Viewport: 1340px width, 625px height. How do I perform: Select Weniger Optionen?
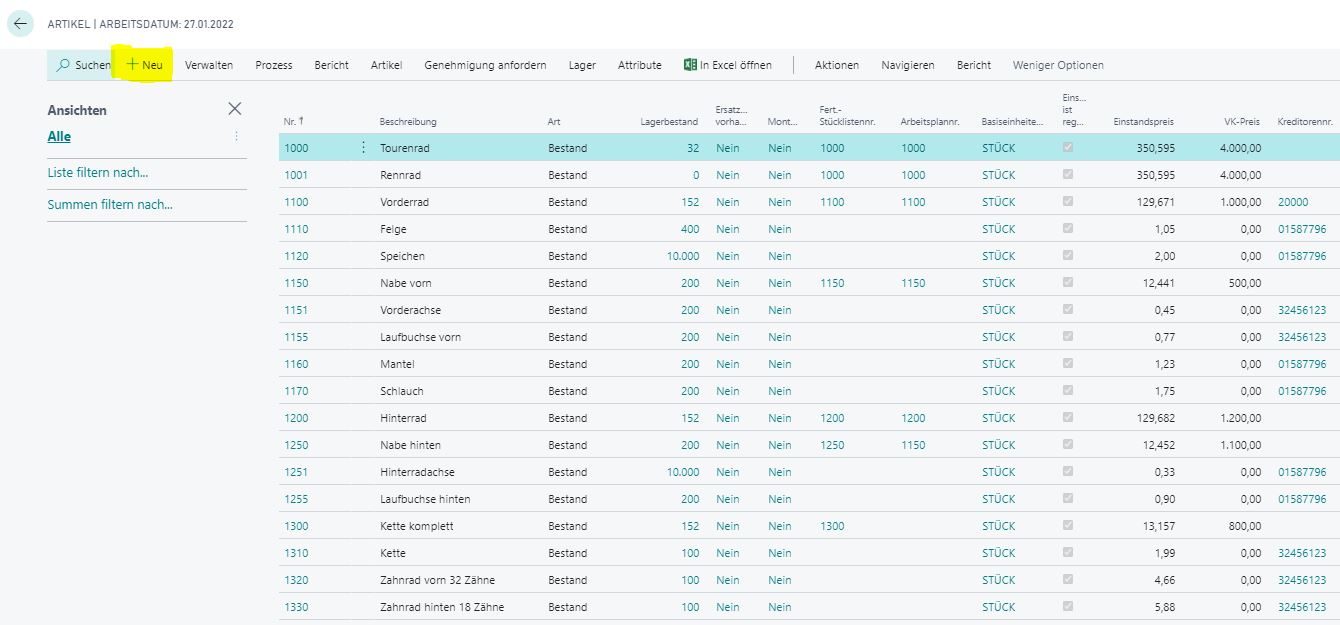[1058, 65]
